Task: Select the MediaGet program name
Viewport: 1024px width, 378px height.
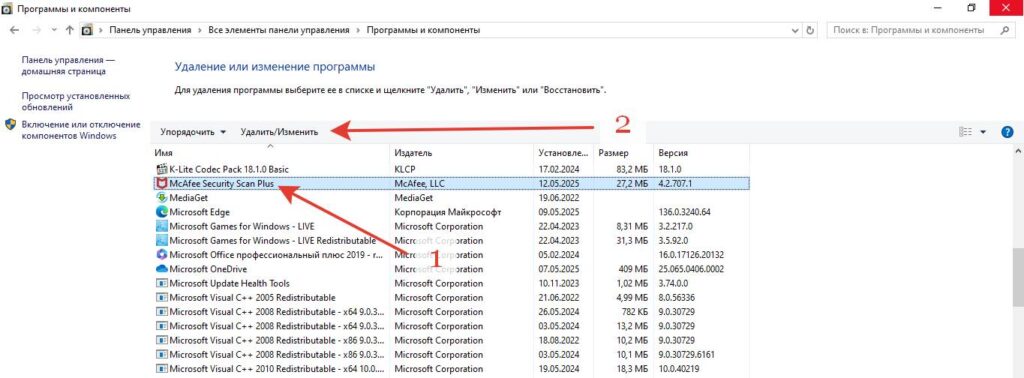Action: point(189,198)
